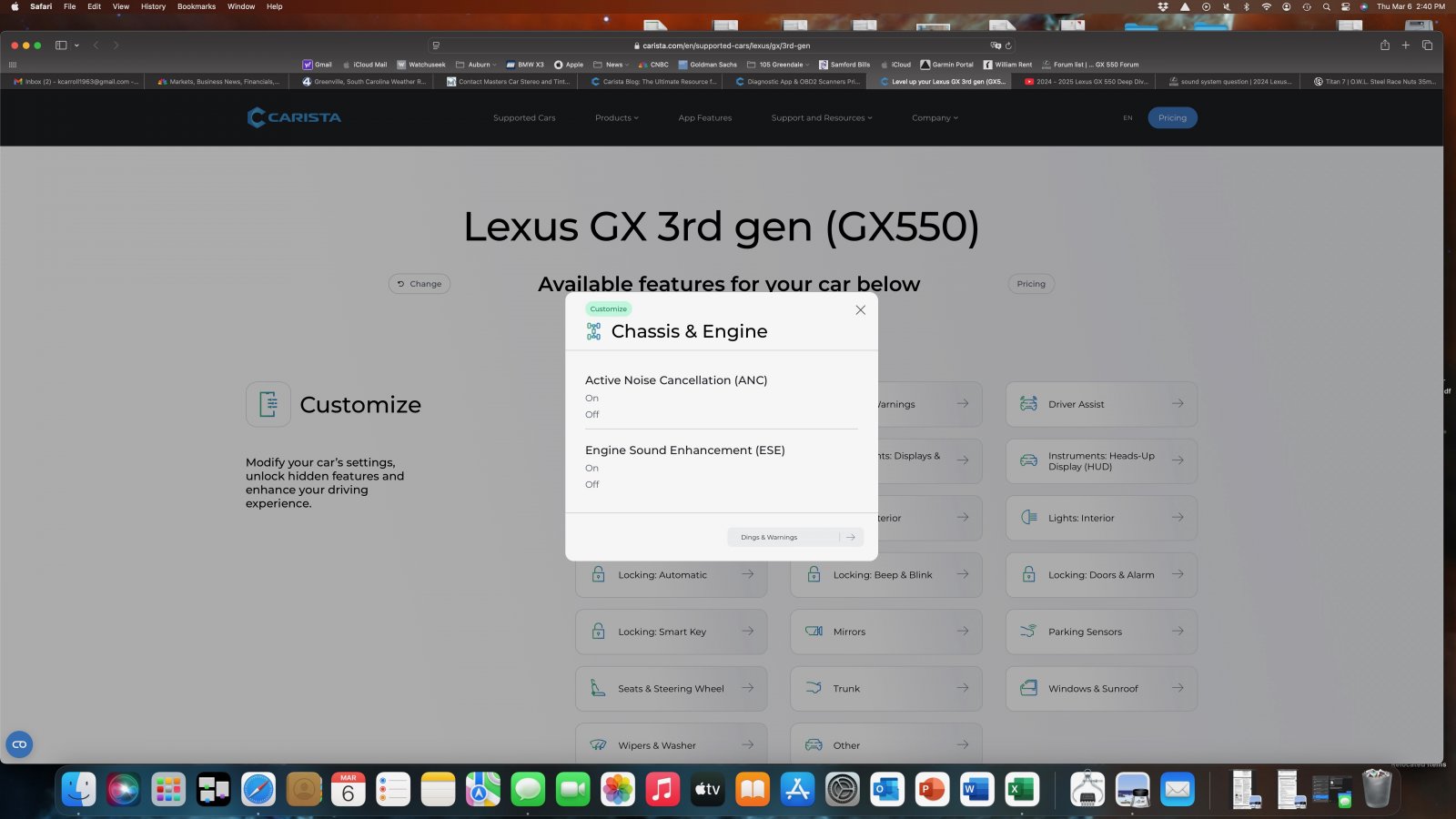Open Gmail bookmark in favorites bar
Viewport: 1456px width, 819px height.
[x=318, y=65]
